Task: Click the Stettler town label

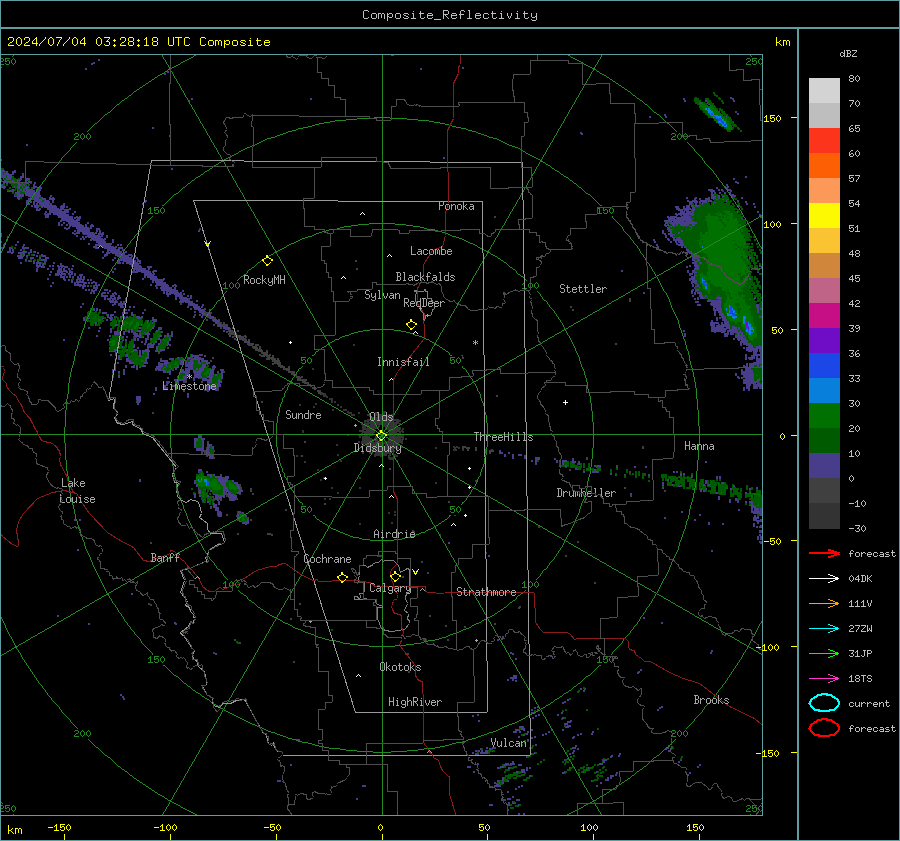Action: [x=583, y=289]
